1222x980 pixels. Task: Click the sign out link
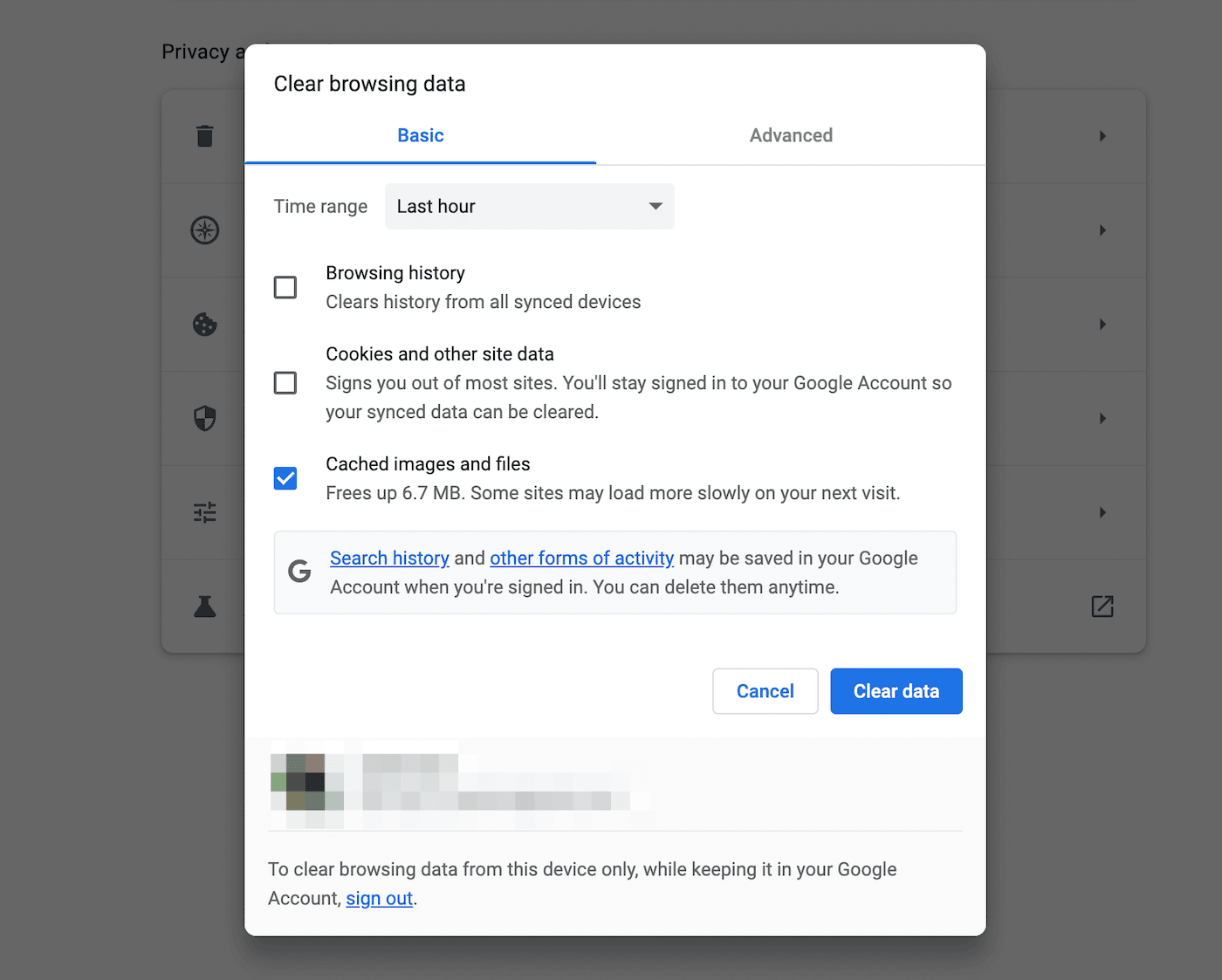coord(379,898)
